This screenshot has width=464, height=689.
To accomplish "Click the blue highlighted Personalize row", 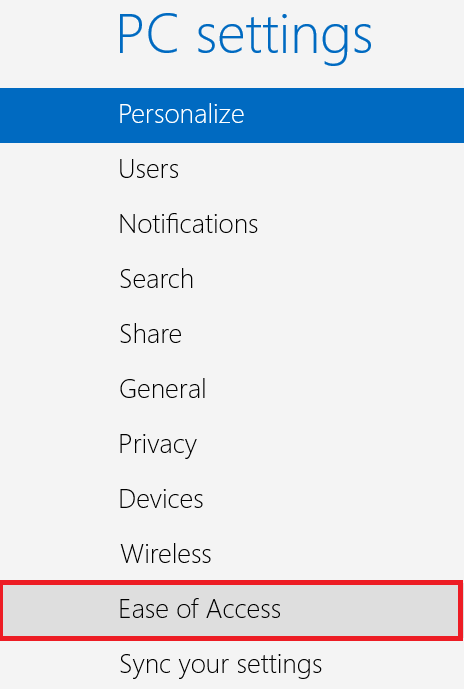I will (x=232, y=115).
